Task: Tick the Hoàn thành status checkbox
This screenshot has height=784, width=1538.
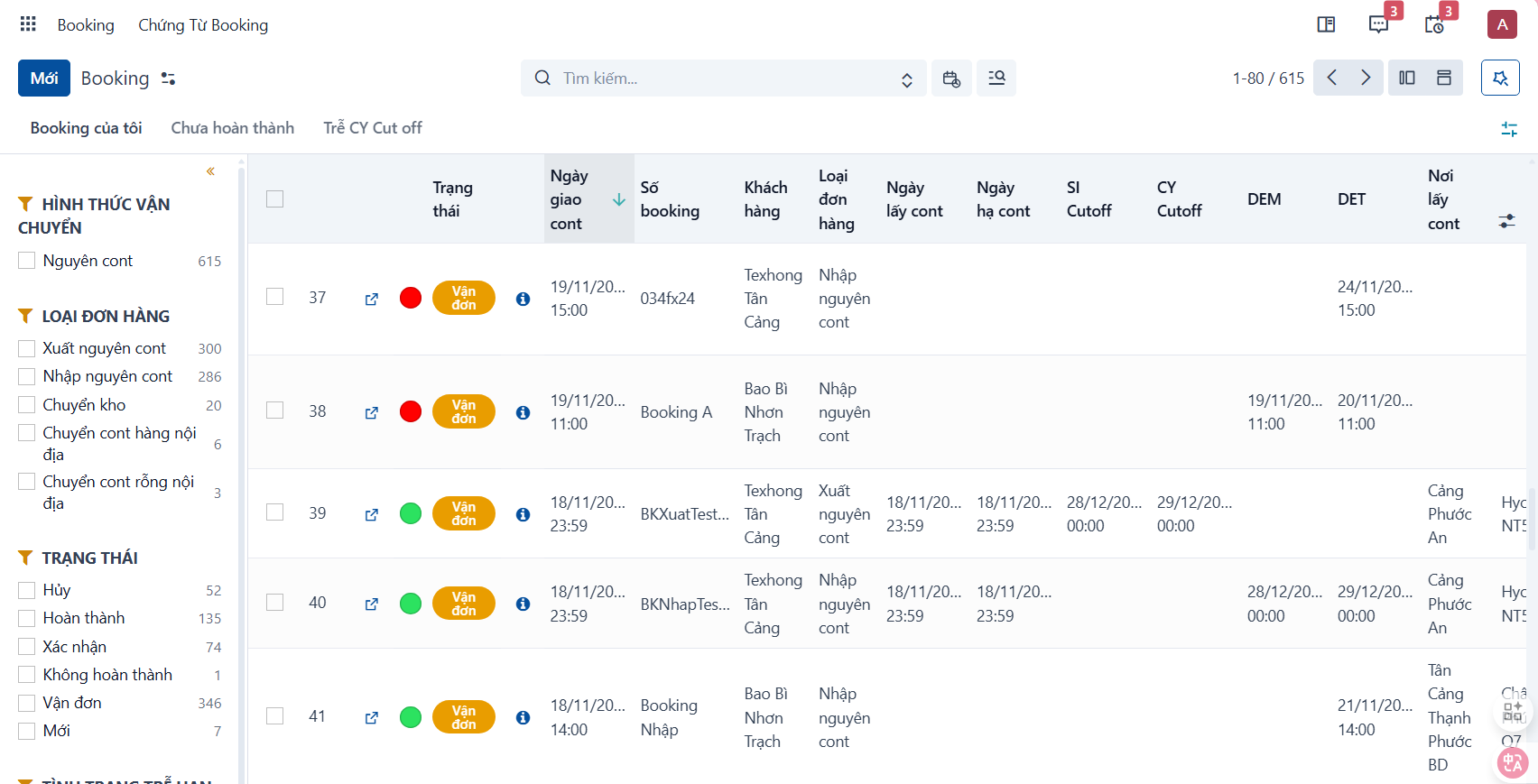Action: (x=27, y=618)
